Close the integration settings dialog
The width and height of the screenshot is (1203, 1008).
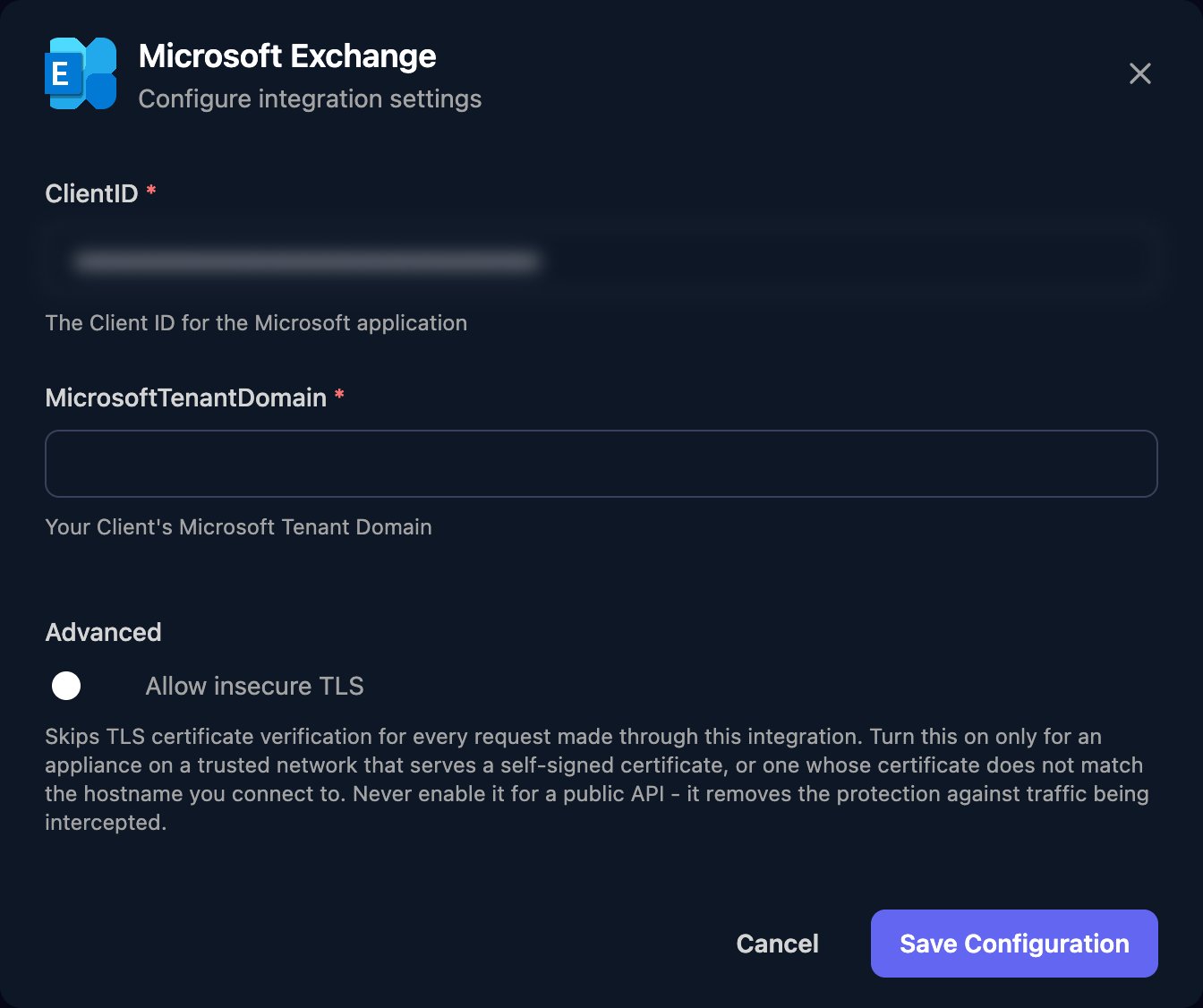pyautogui.click(x=1139, y=73)
